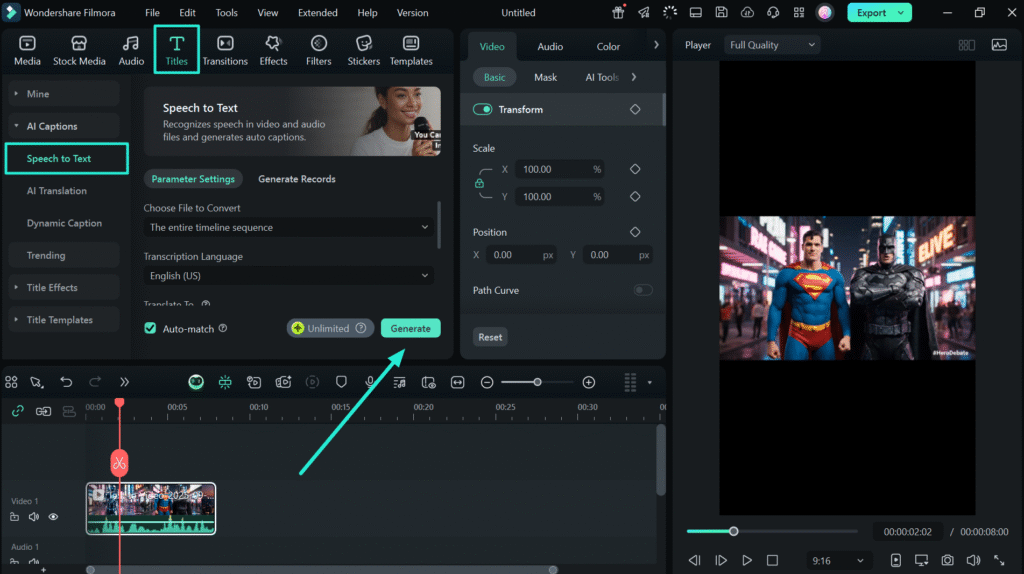This screenshot has height=574, width=1024.
Task: Take a snapshot with the camera icon
Action: [x=947, y=561]
